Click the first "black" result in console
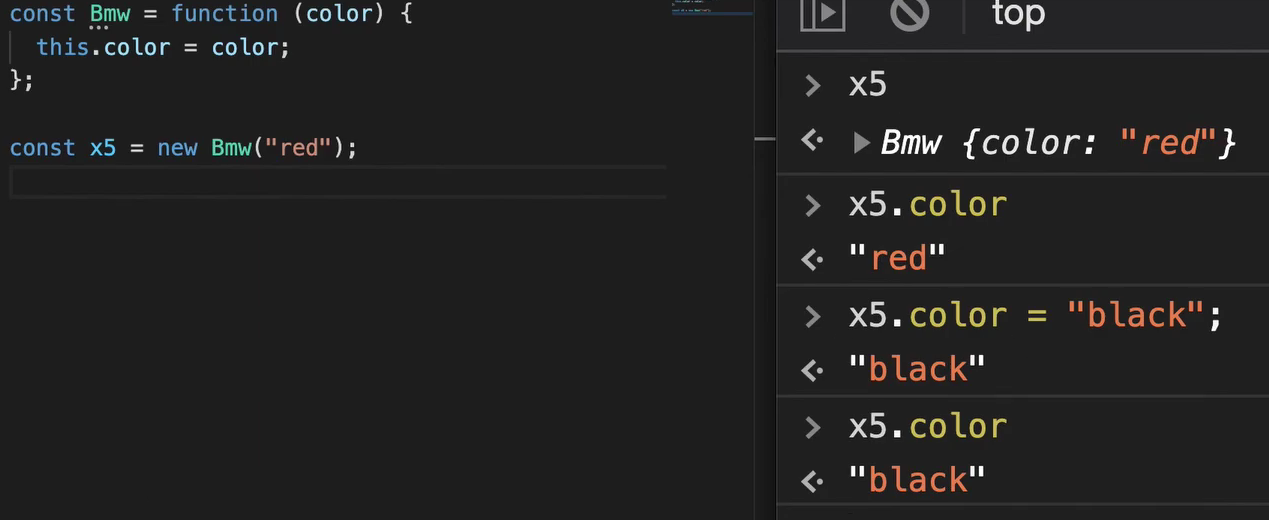The width and height of the screenshot is (1269, 520). pyautogui.click(x=917, y=370)
